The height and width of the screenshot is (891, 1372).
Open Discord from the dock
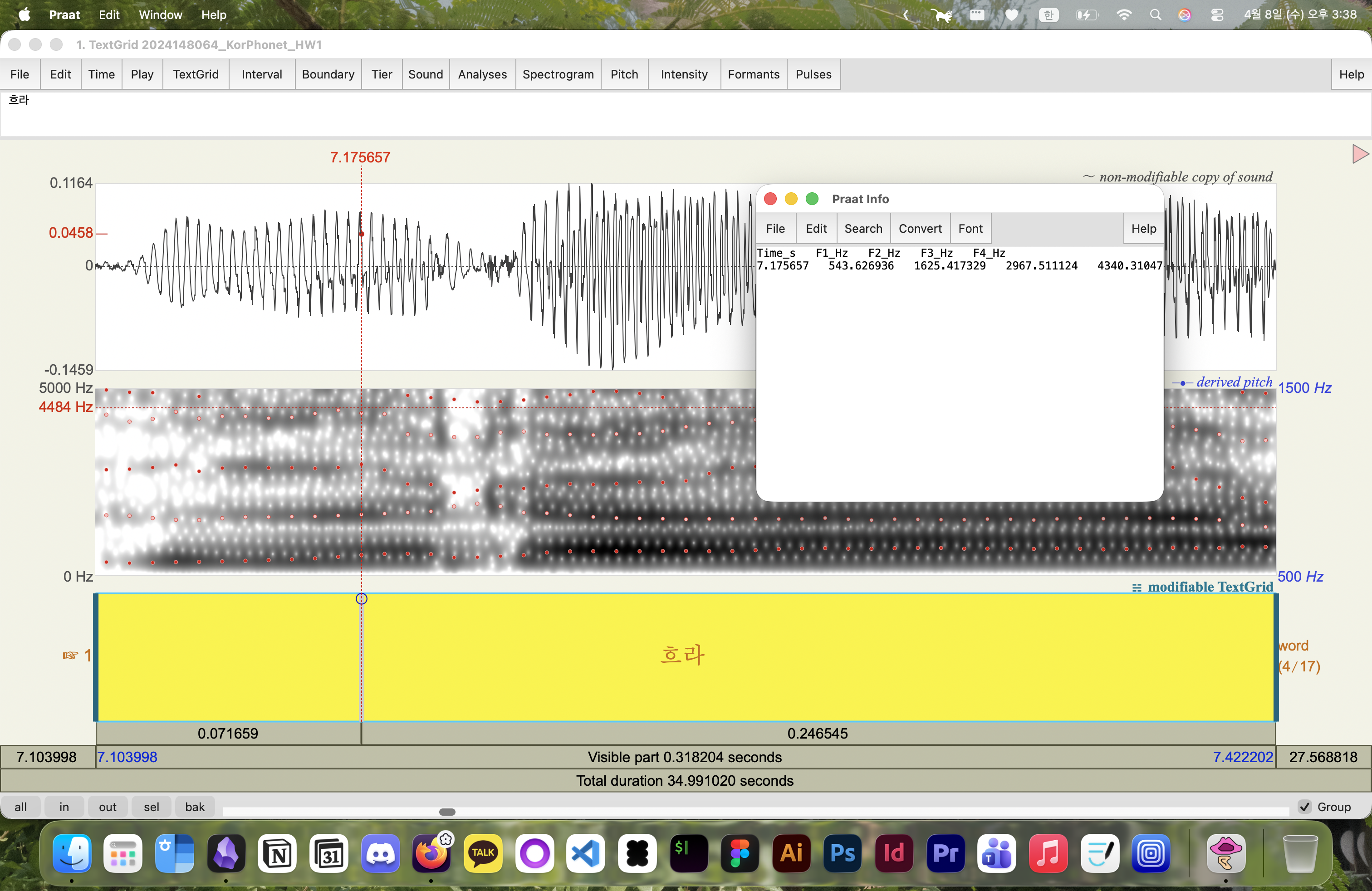[x=381, y=853]
